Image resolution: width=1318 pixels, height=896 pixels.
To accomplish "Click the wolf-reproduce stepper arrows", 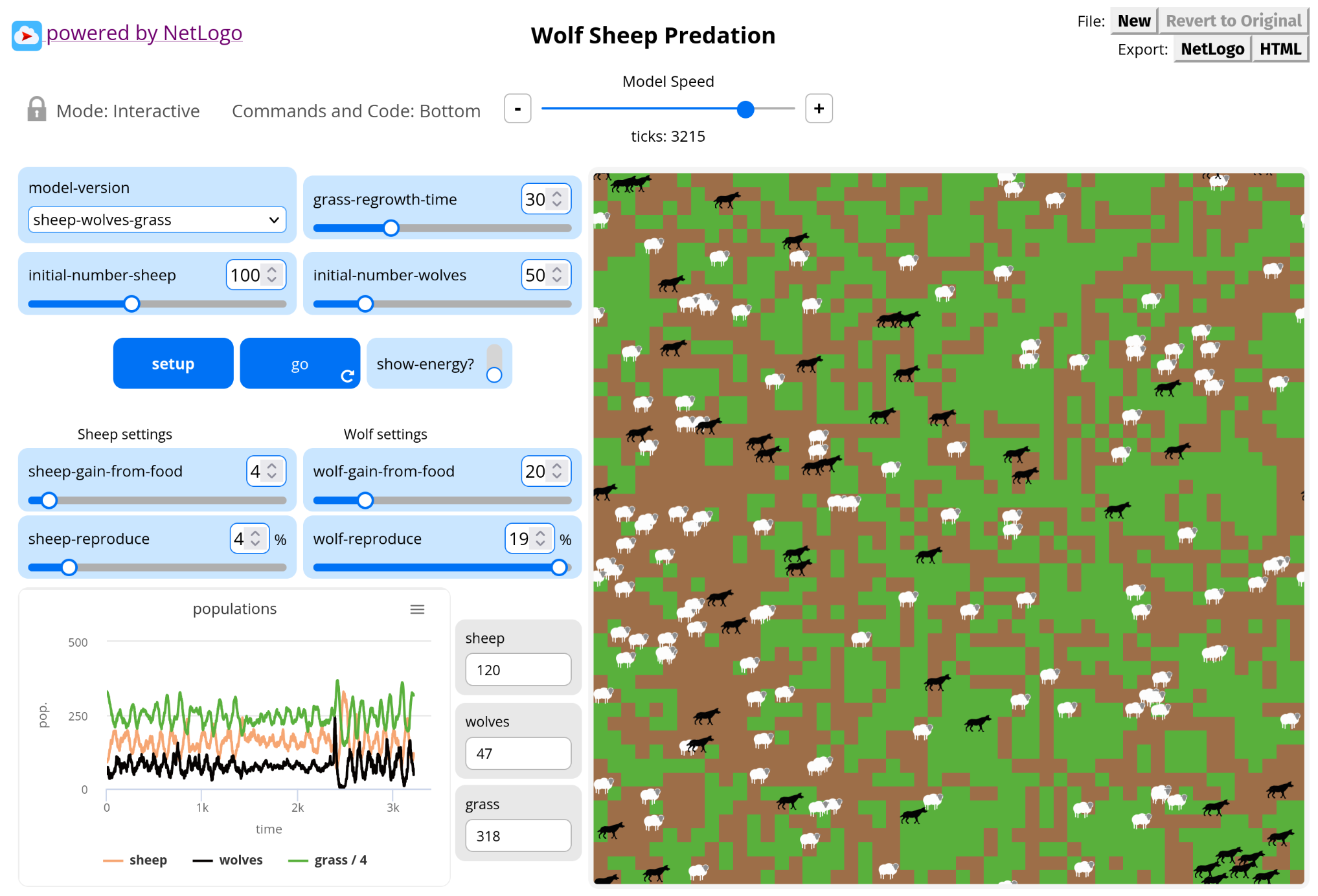I will 541,539.
